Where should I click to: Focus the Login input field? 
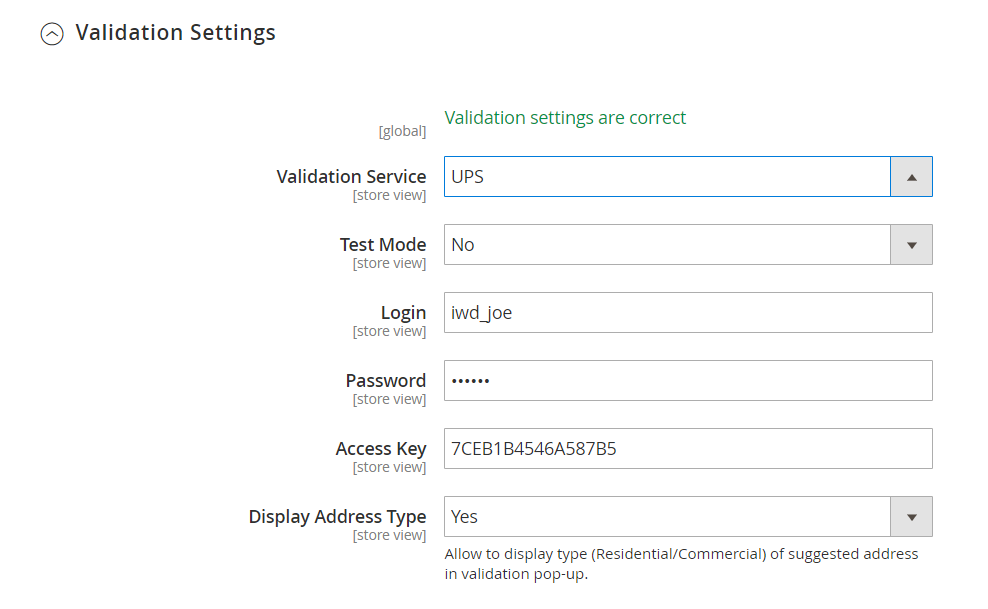coord(688,313)
